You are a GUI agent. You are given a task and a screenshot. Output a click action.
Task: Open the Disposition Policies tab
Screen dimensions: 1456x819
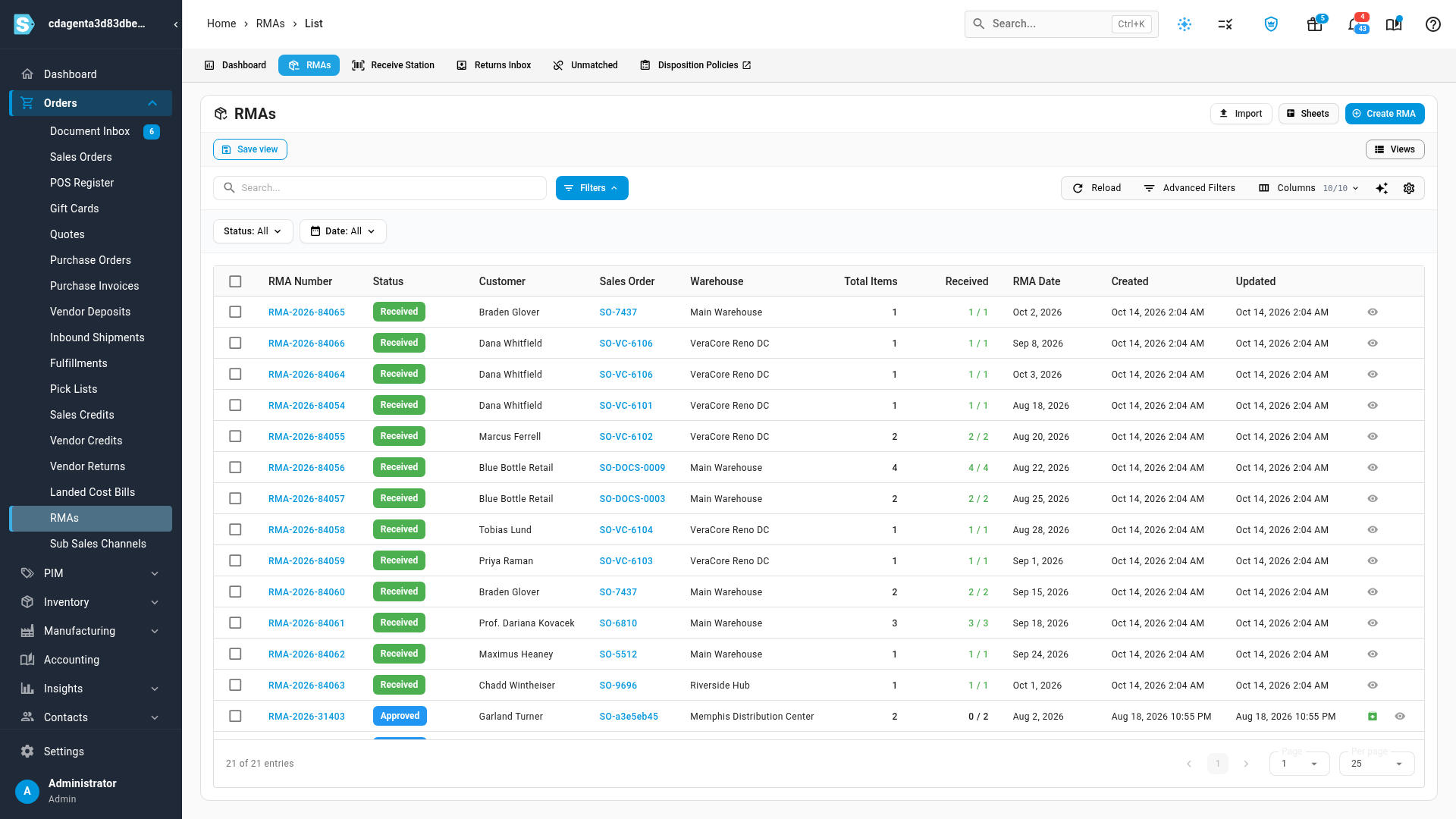point(695,65)
